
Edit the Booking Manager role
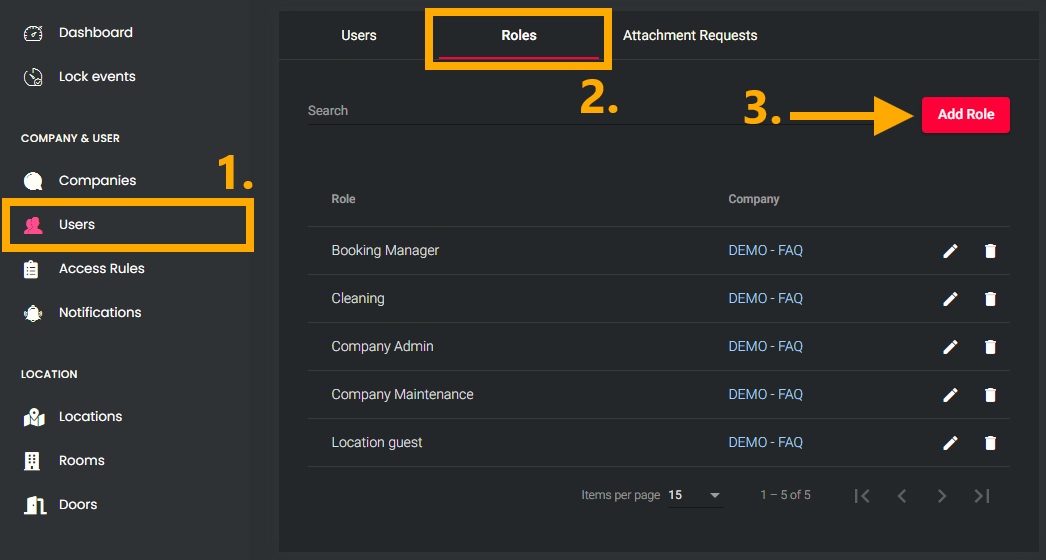tap(950, 251)
